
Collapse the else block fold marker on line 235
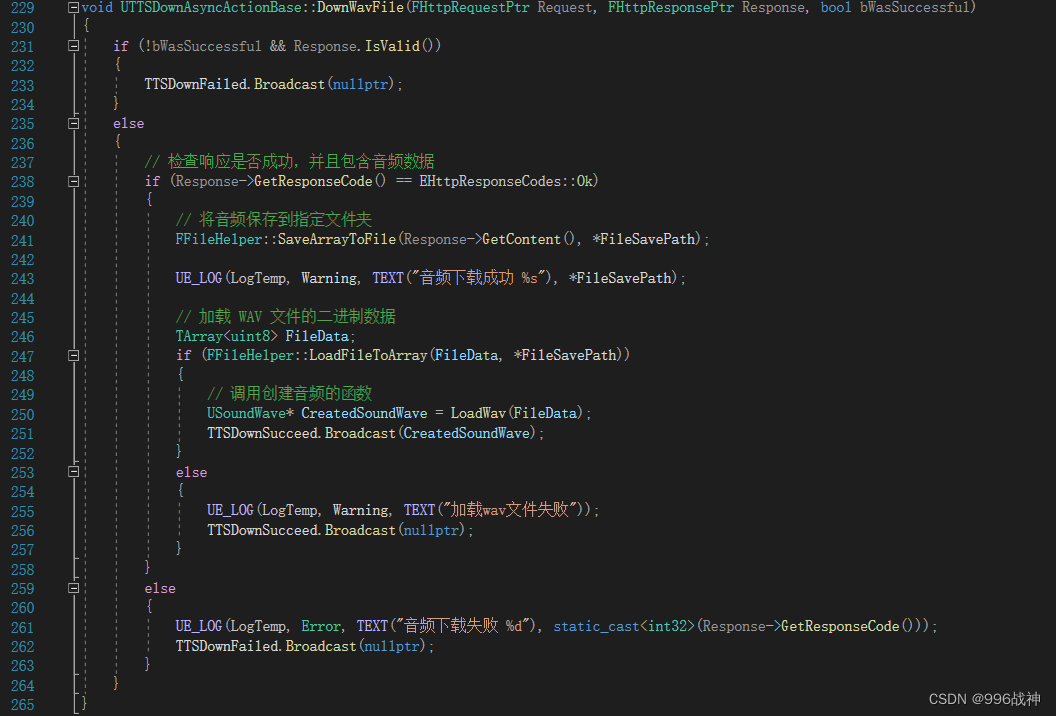(73, 122)
